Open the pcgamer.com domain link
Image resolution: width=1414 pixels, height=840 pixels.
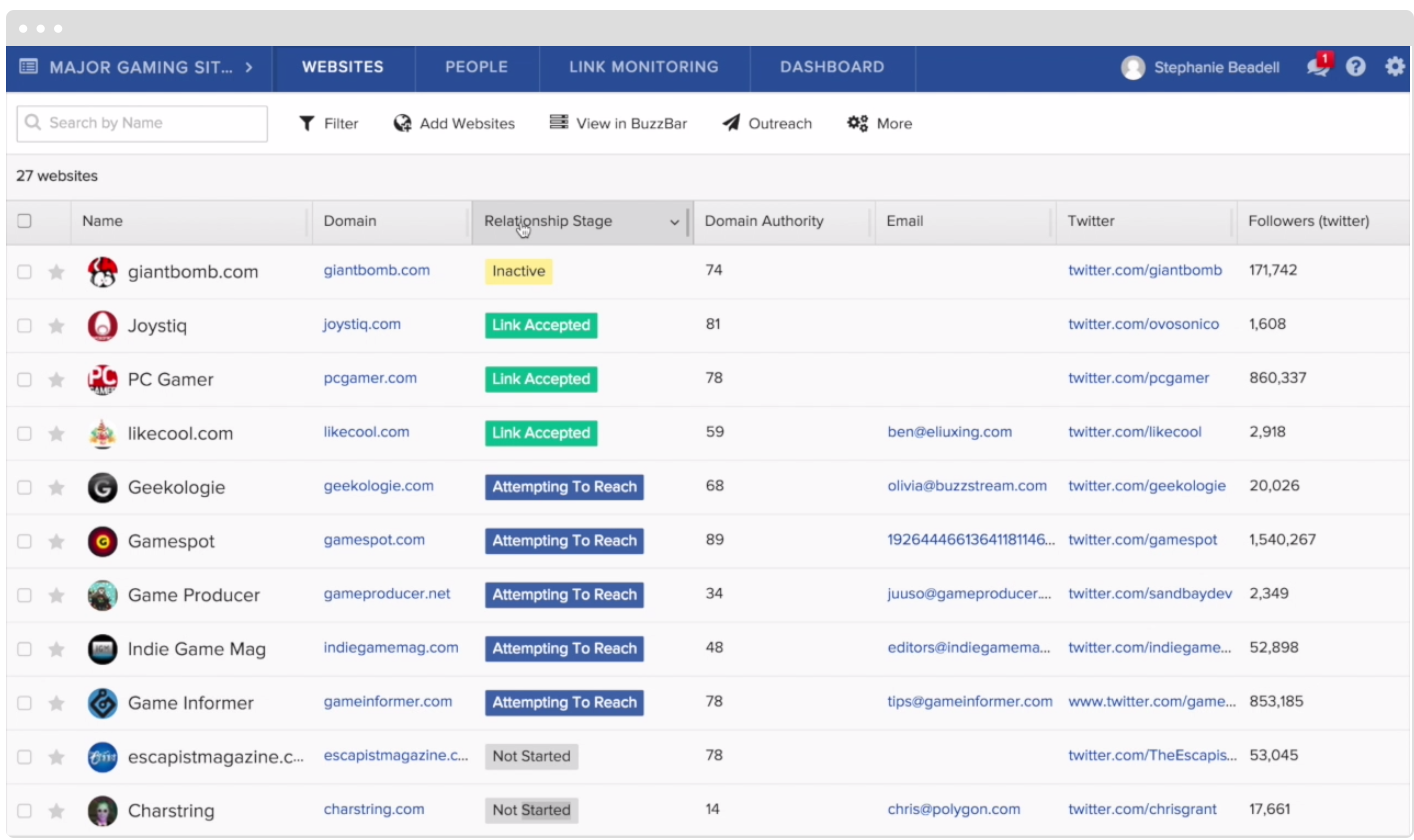coord(370,378)
